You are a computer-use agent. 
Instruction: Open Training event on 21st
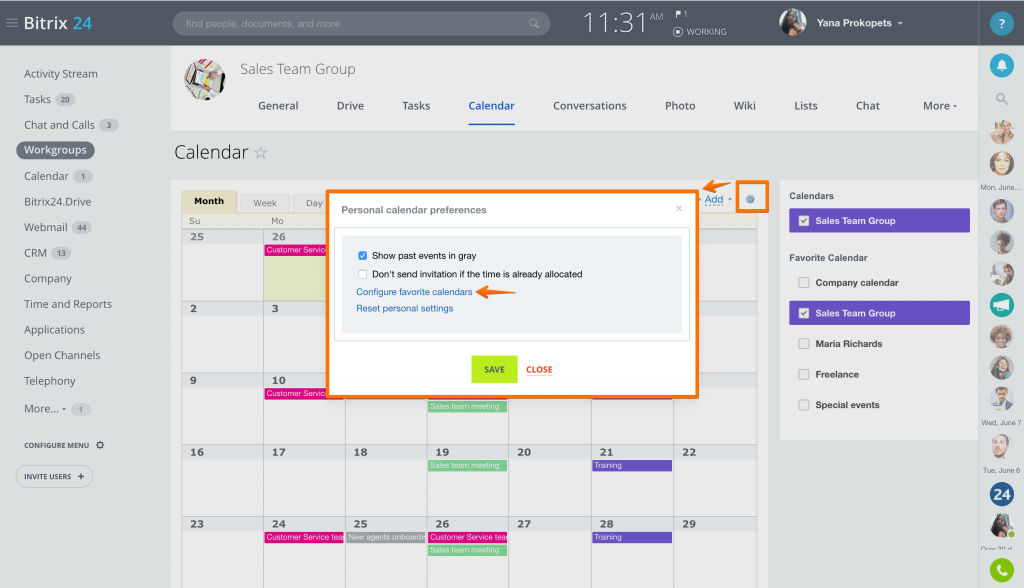(632, 465)
